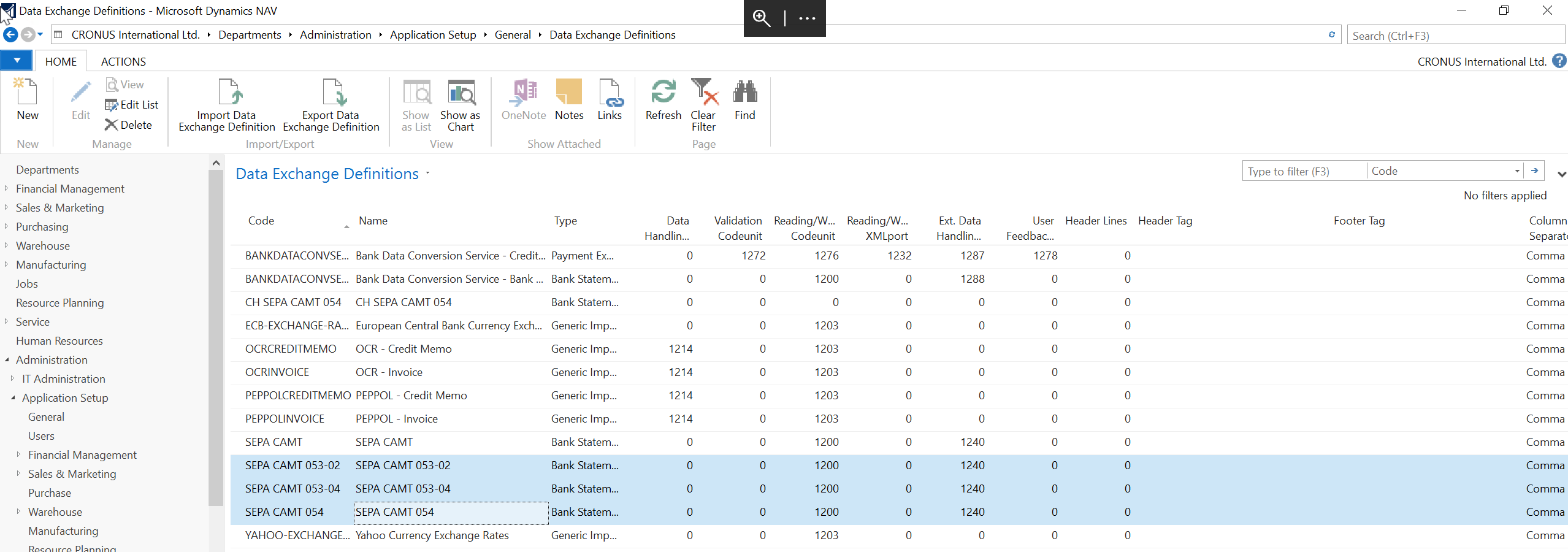Select the OCRINVOICE row code
This screenshot has height=552, width=1568.
click(277, 372)
